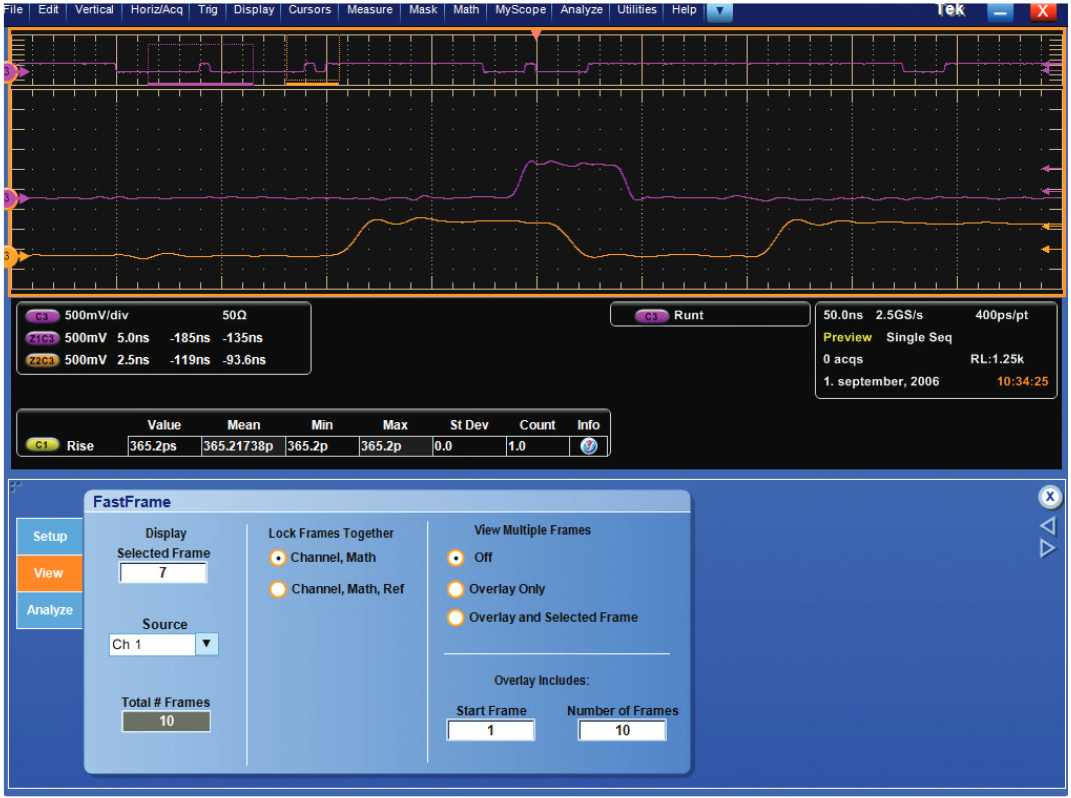Click the Runt trigger button
The image size is (1071, 798).
coord(710,314)
